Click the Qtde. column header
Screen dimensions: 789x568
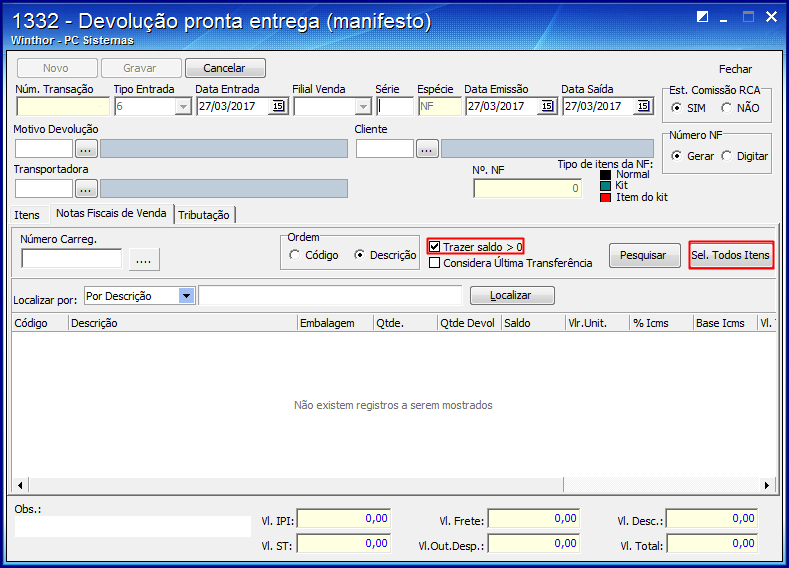(406, 323)
